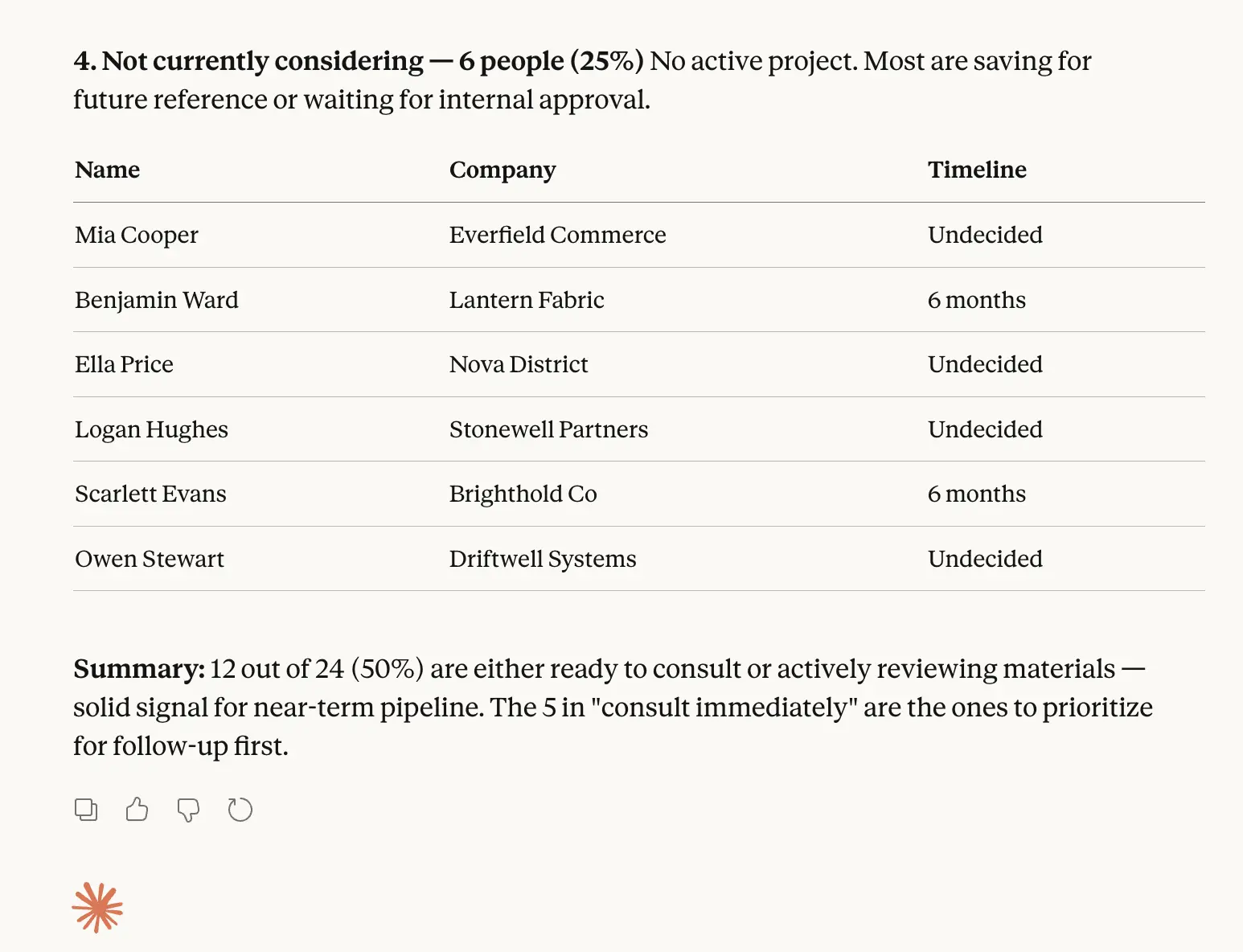Select the Mia Cooper name cell

tap(137, 235)
